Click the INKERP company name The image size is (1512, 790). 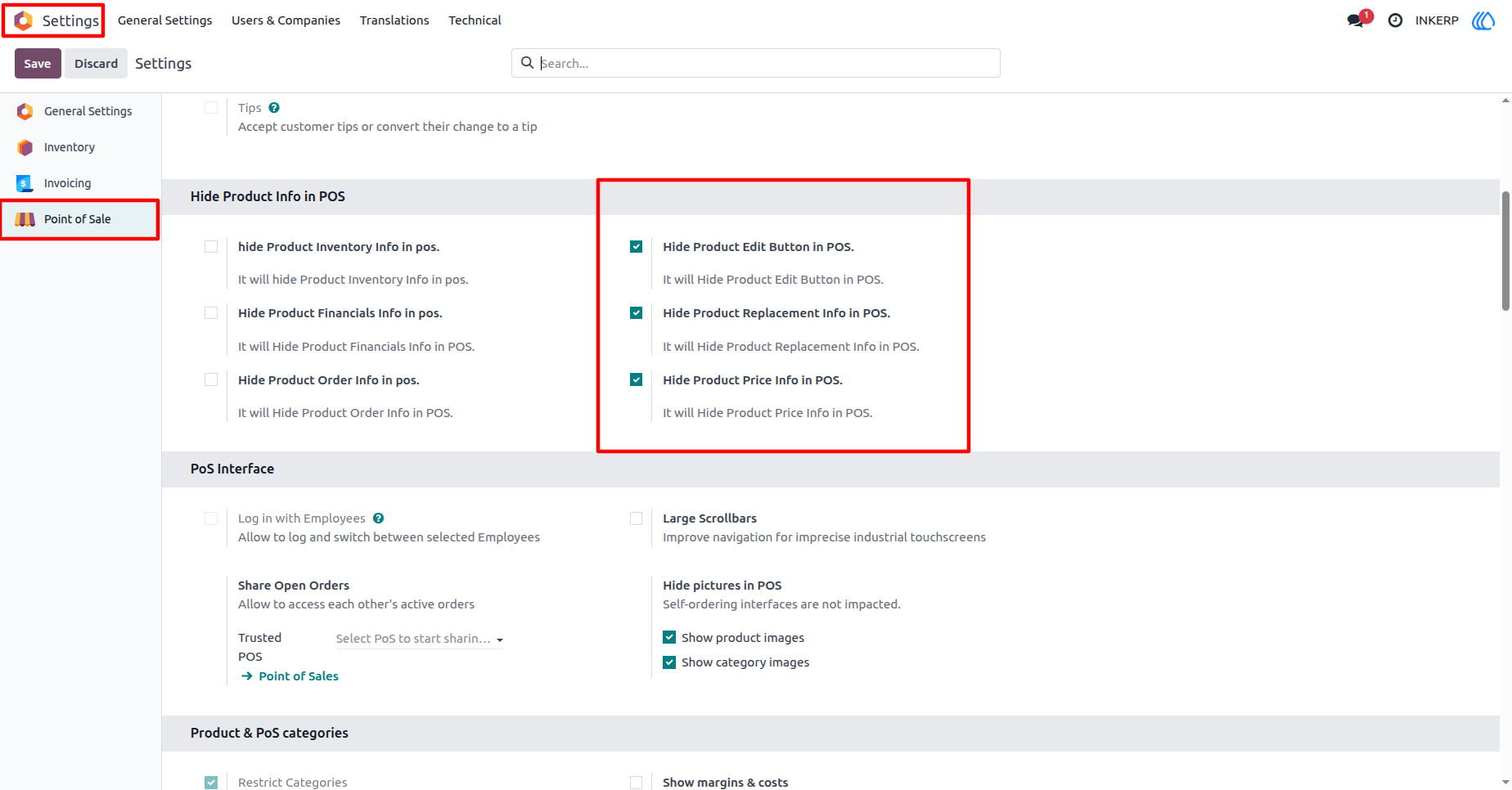[x=1437, y=20]
